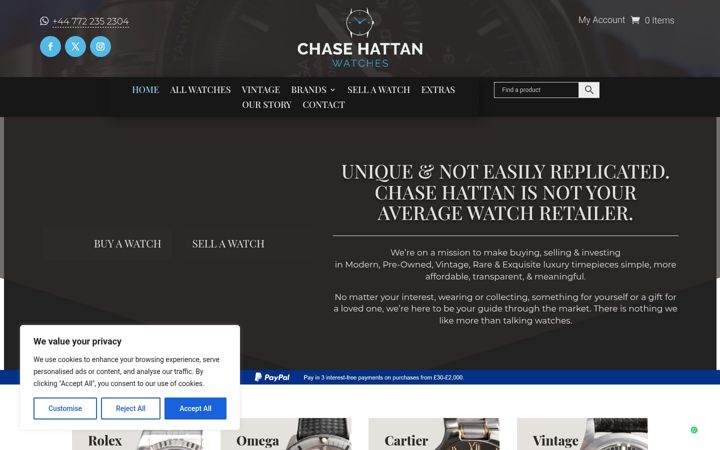The image size is (720, 450).
Task: Open the Rolex category thumbnail
Action: (x=138, y=434)
